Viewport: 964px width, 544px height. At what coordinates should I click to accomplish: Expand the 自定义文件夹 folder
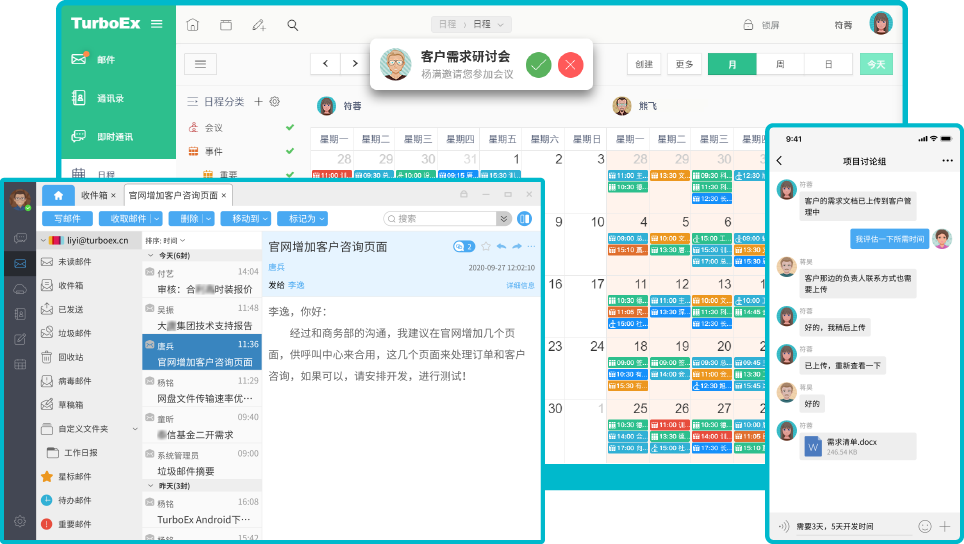click(134, 429)
